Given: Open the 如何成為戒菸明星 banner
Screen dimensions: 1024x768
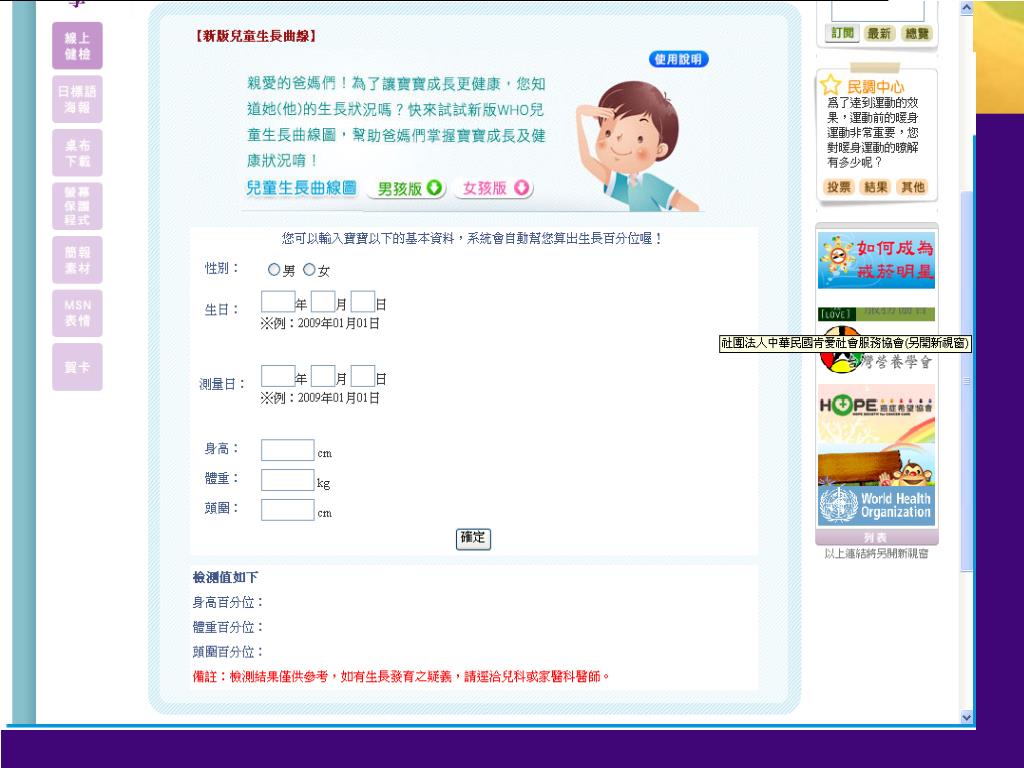Looking at the screenshot, I should coord(876,260).
